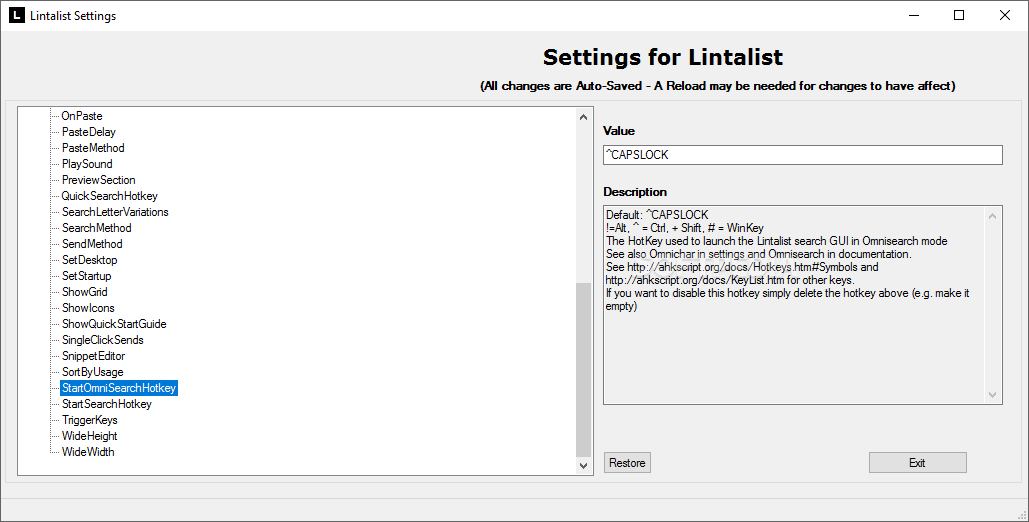Viewport: 1029px width, 522px height.
Task: Select PreviewSection entry
Action: coord(98,180)
